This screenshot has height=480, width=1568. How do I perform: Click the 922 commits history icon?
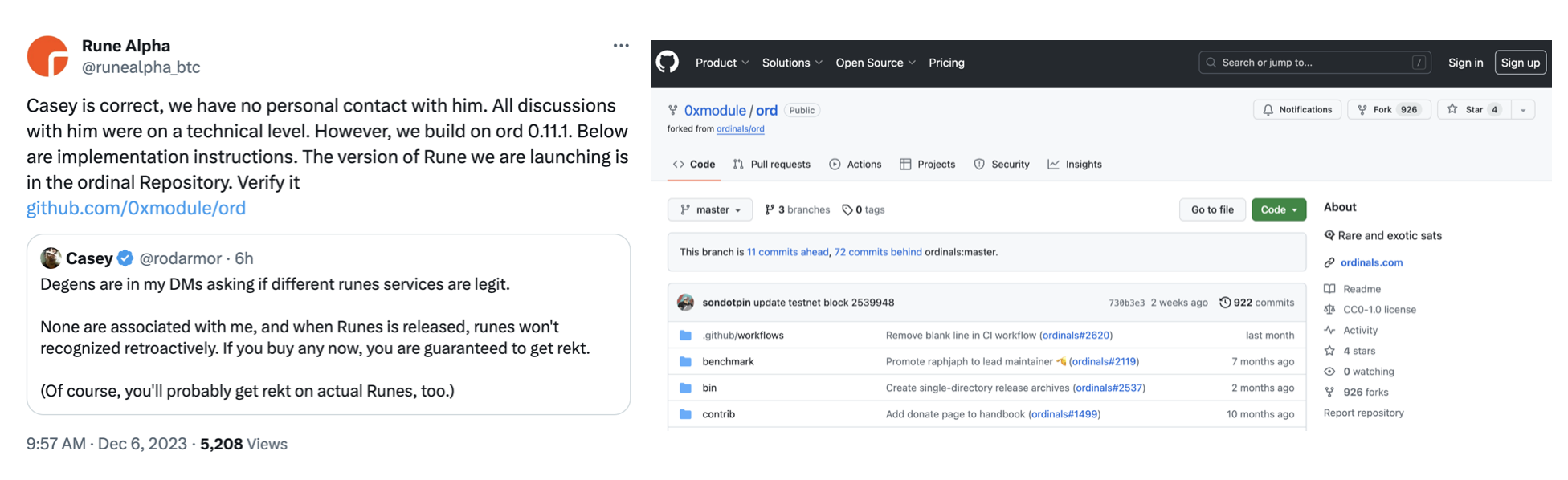pyautogui.click(x=1225, y=303)
